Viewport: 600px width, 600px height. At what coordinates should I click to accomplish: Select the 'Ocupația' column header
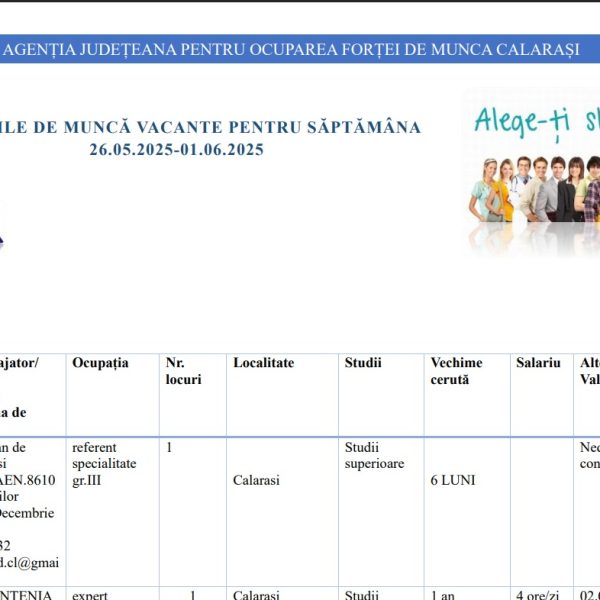pos(100,363)
